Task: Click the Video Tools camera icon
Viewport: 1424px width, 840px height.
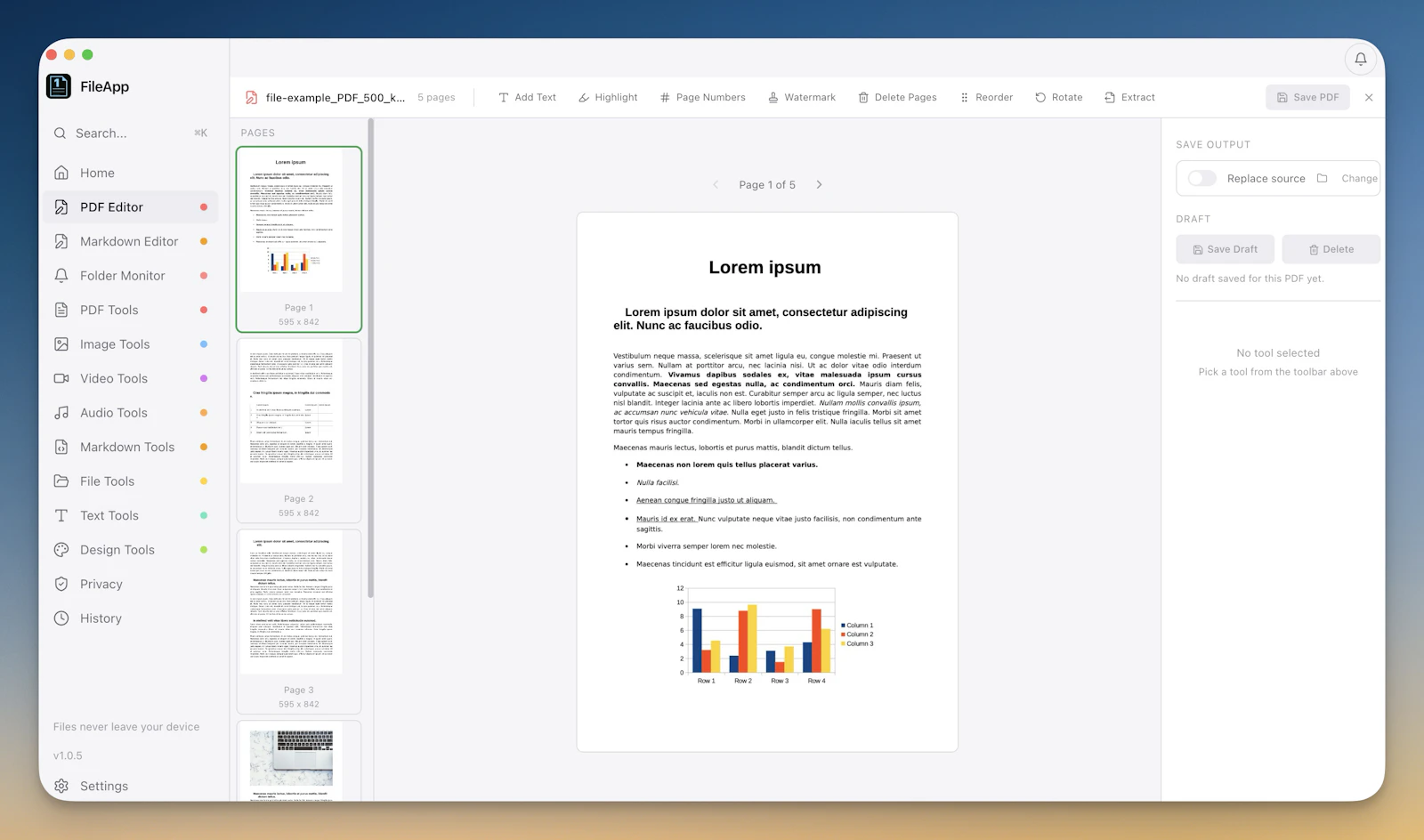Action: click(x=61, y=378)
